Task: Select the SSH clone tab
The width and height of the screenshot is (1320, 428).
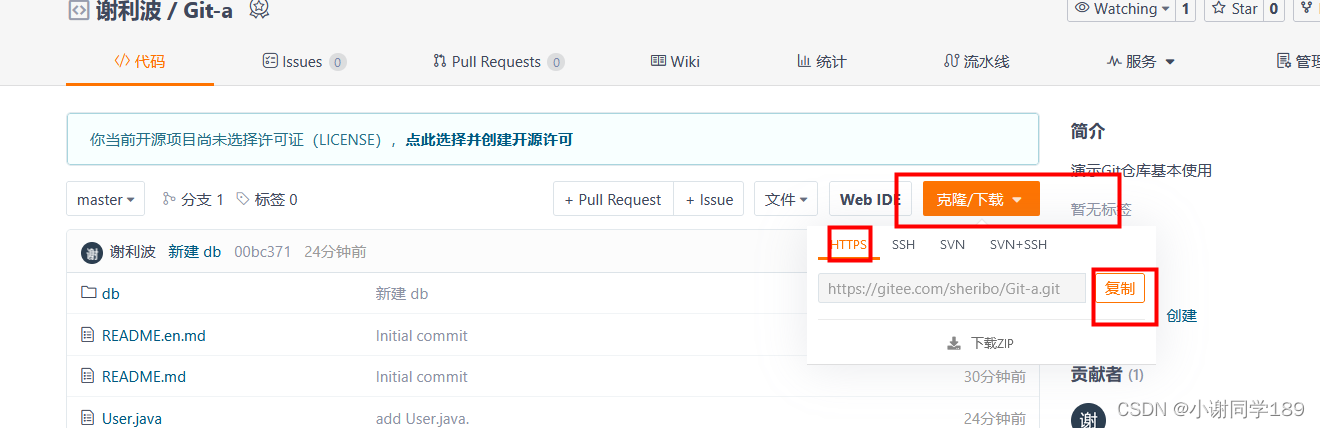Action: point(903,244)
